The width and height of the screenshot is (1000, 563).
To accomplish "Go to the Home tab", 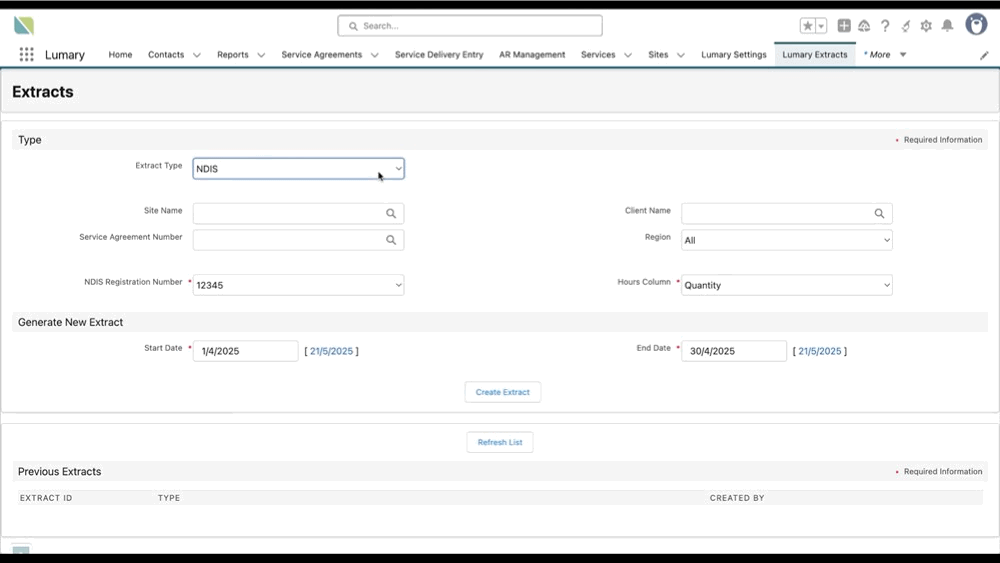I will [120, 55].
